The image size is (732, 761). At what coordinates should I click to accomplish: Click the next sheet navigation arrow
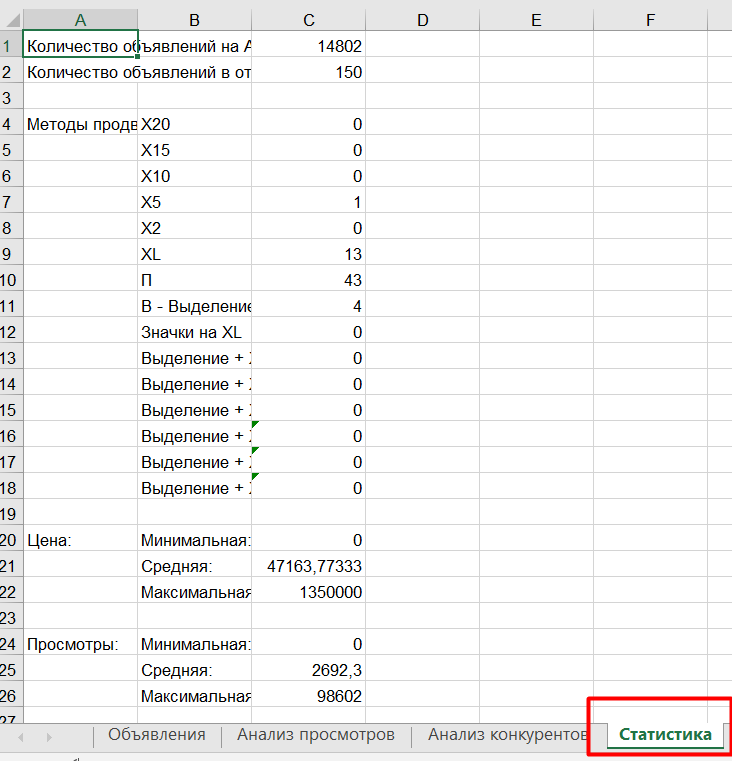click(x=48, y=736)
